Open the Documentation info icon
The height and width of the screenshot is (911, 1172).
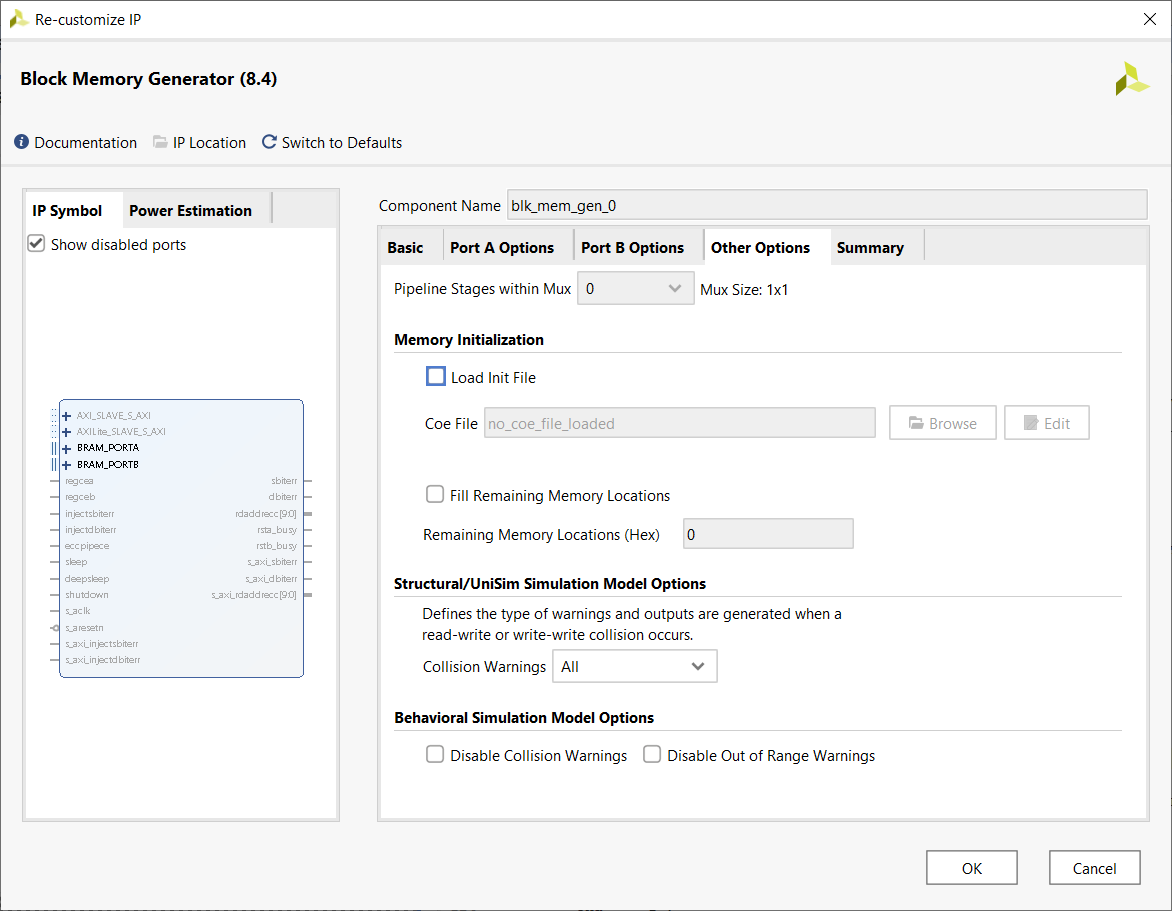pos(22,142)
